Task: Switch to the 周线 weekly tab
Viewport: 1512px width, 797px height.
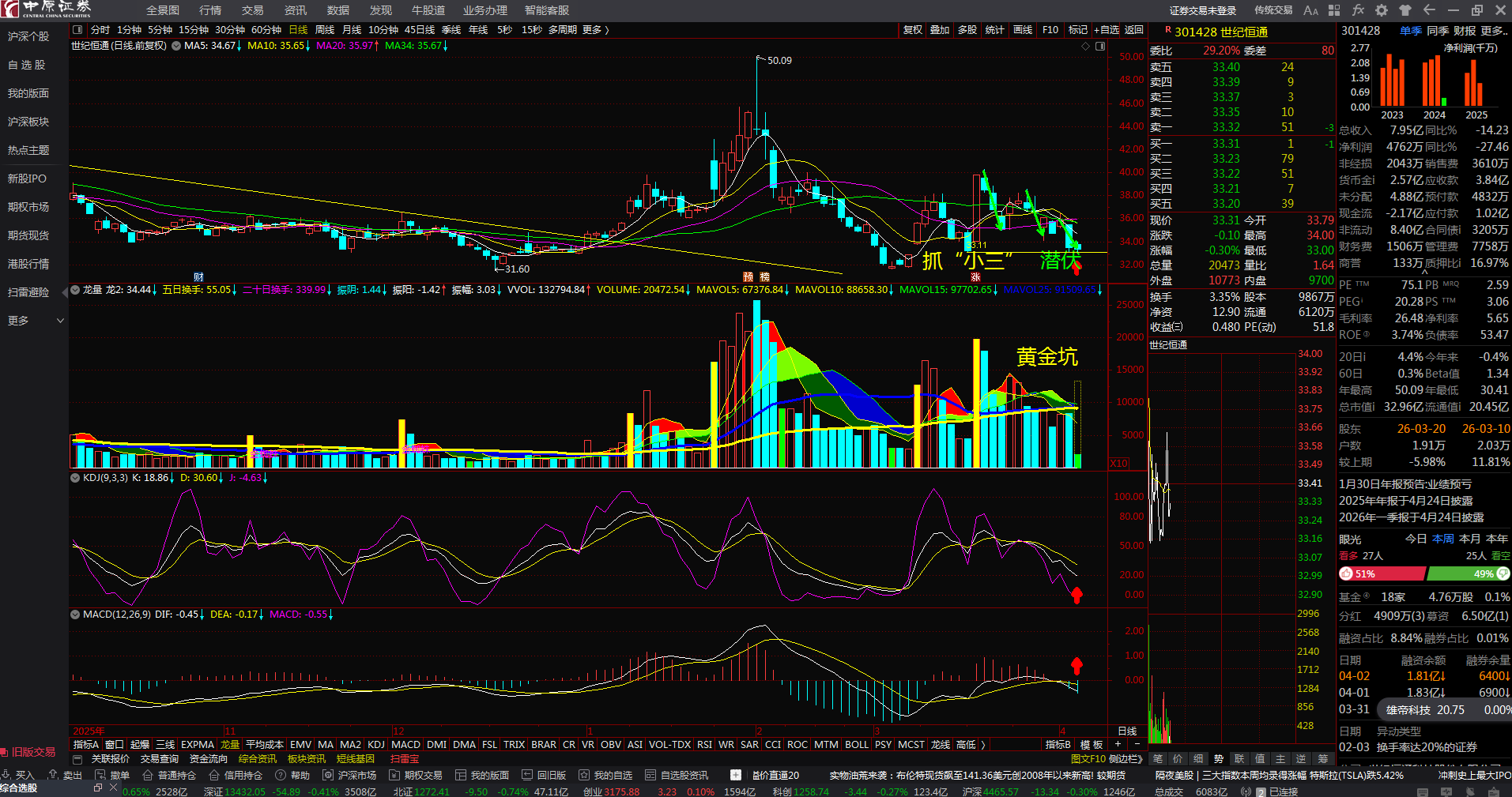Action: point(325,30)
